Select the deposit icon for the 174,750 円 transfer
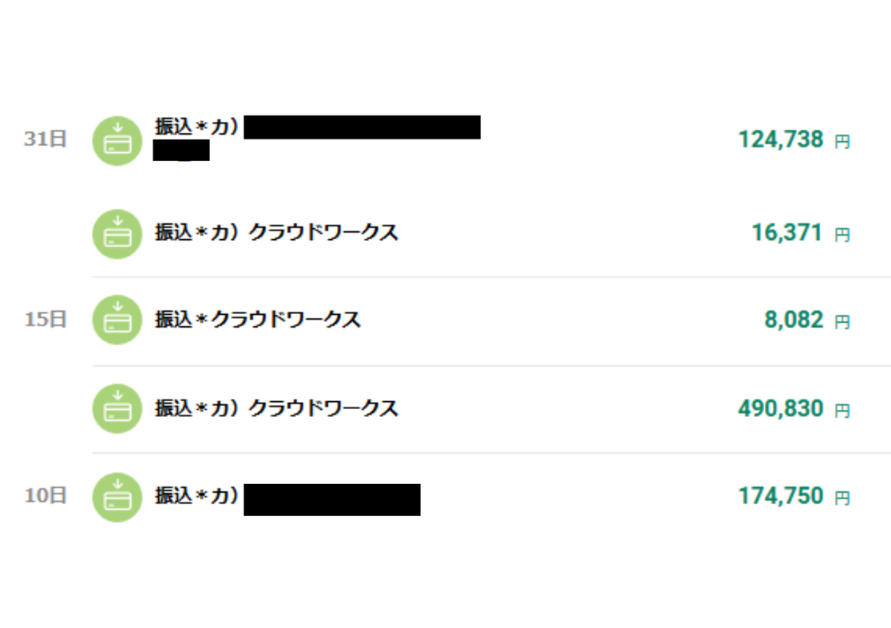The image size is (891, 628). [118, 497]
